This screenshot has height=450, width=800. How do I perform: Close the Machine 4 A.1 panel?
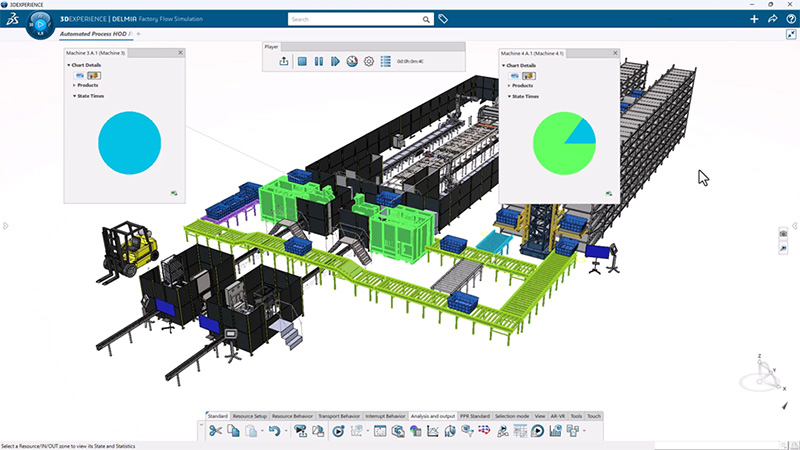[616, 53]
